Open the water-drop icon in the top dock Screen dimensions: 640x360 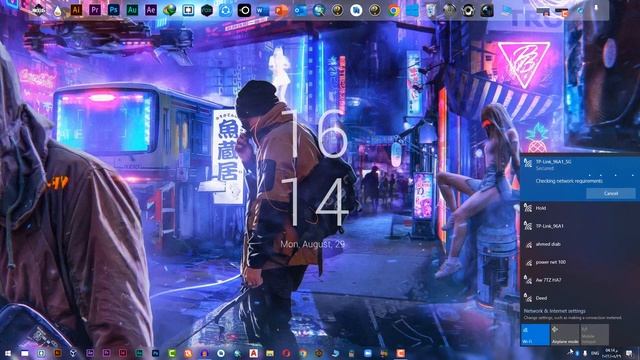[x=58, y=10]
